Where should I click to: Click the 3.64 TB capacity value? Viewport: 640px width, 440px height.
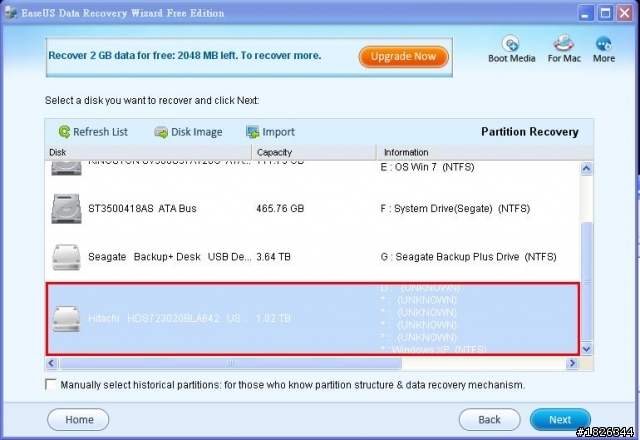pos(273,257)
